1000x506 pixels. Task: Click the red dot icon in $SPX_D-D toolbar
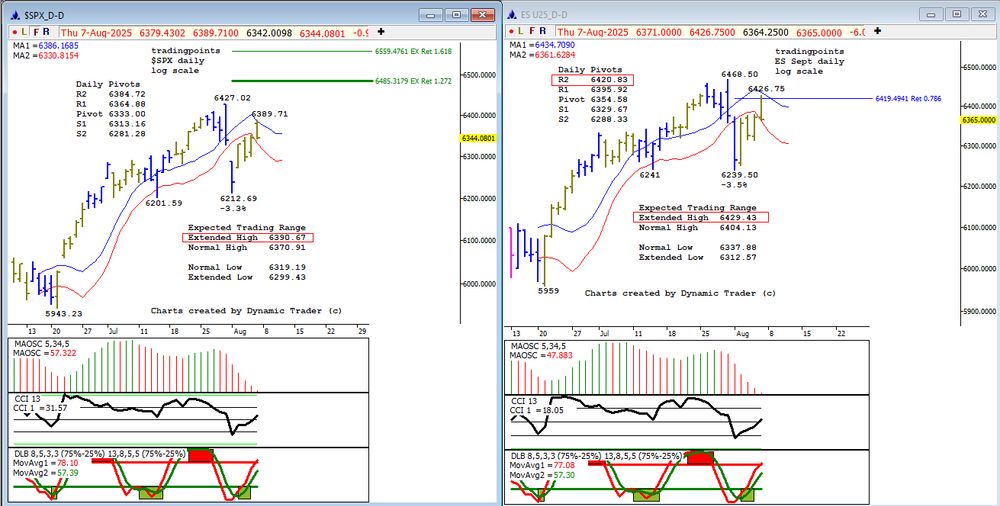tap(15, 31)
